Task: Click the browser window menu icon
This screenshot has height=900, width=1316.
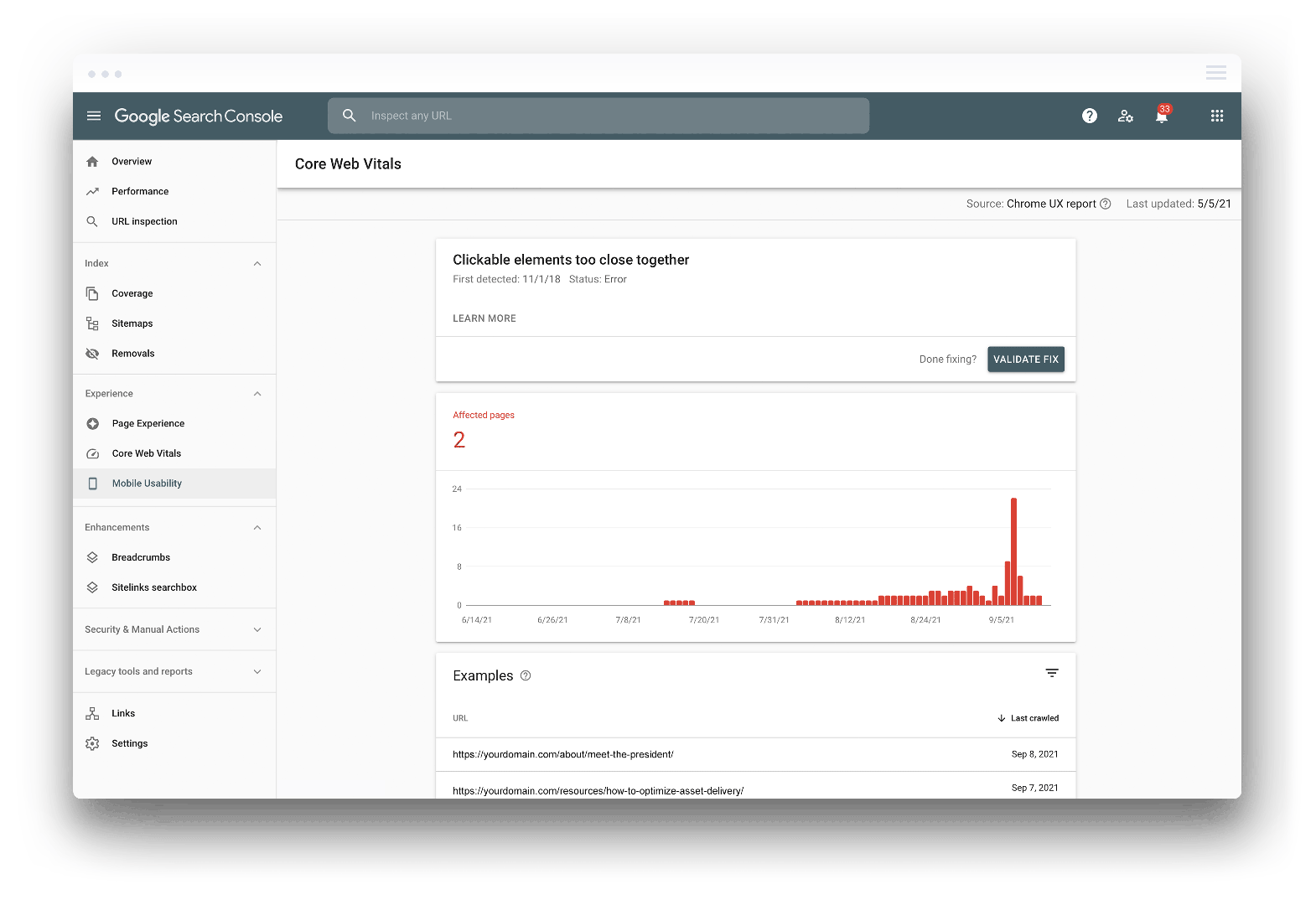Action: [1216, 73]
